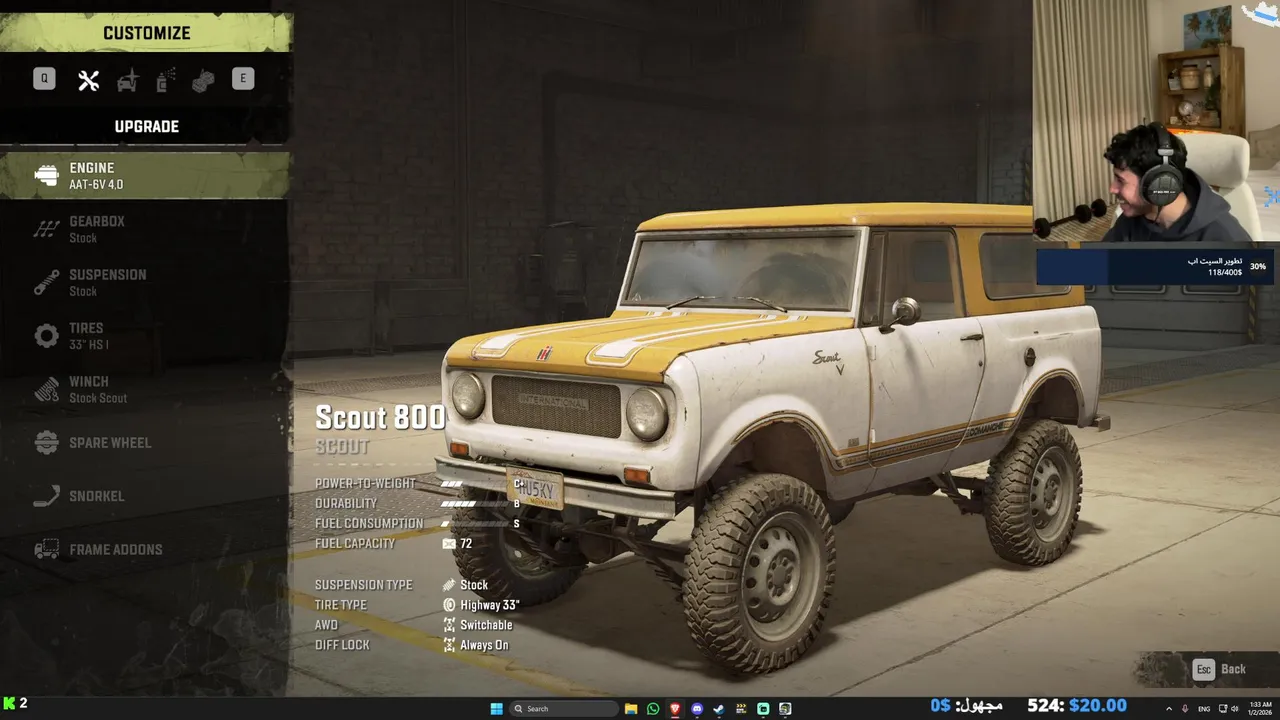This screenshot has width=1280, height=720.
Task: Open the Spare Wheel upgrade row
Action: [x=146, y=442]
